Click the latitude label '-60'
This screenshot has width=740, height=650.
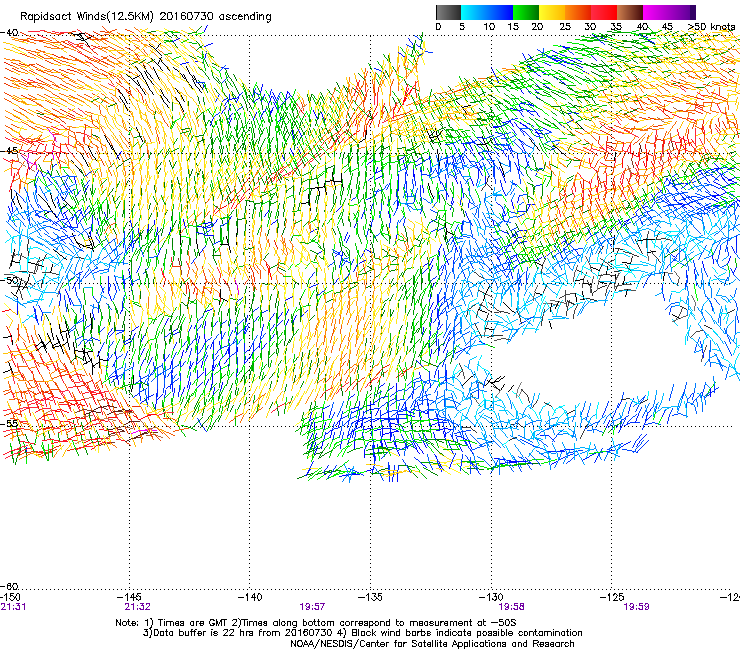(9, 586)
